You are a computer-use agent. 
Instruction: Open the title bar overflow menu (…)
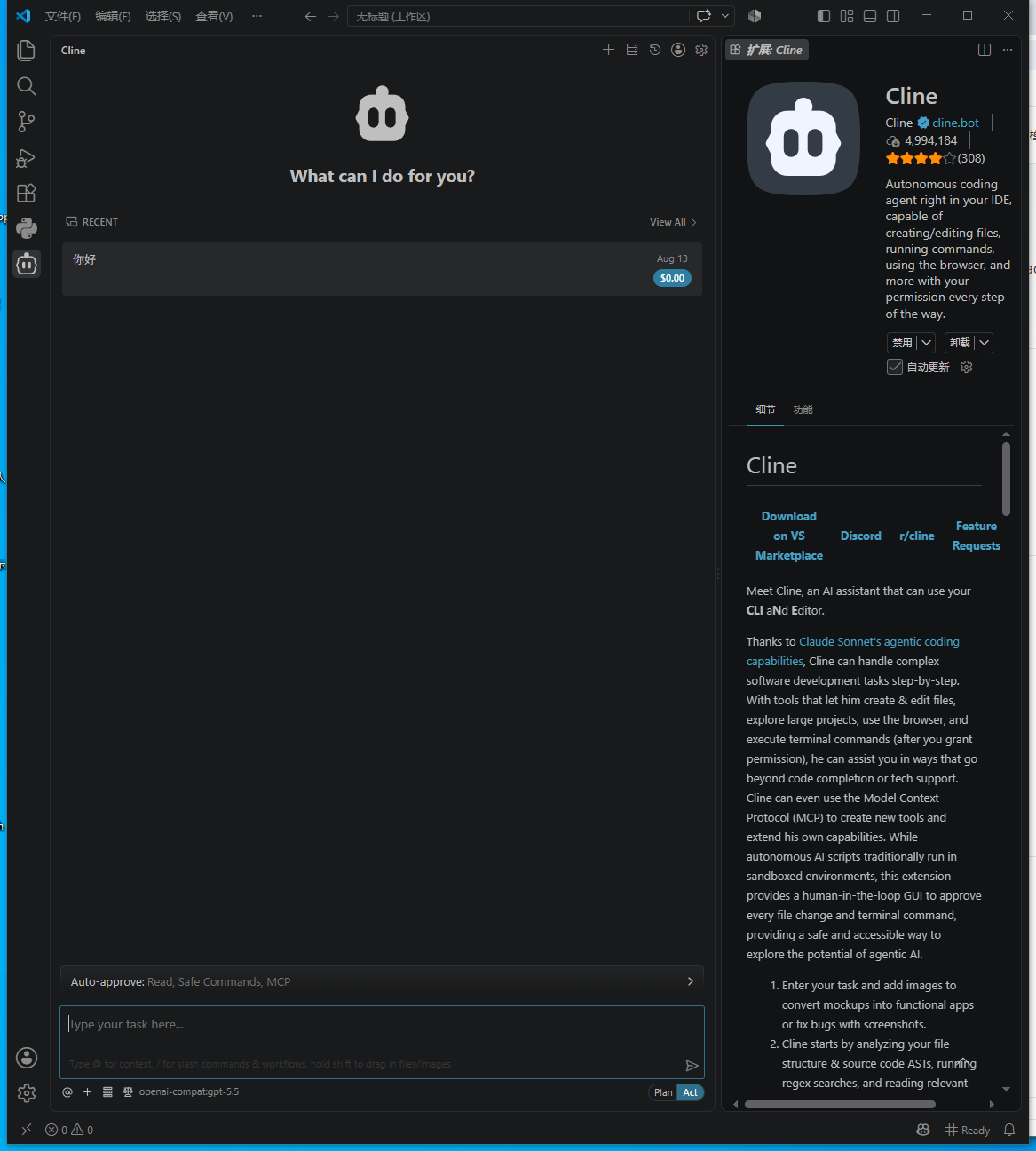coord(257,16)
